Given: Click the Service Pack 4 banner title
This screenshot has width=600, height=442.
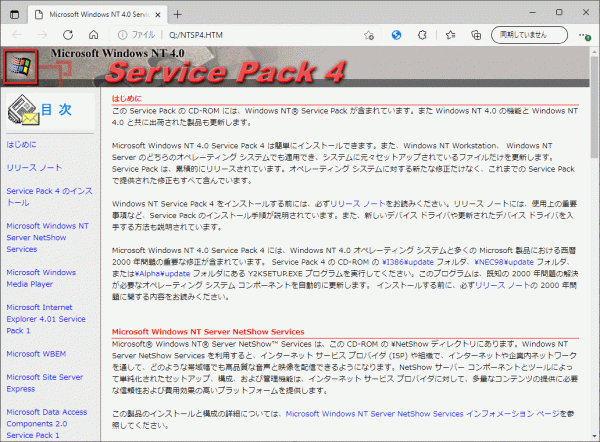Looking at the screenshot, I should 226,72.
